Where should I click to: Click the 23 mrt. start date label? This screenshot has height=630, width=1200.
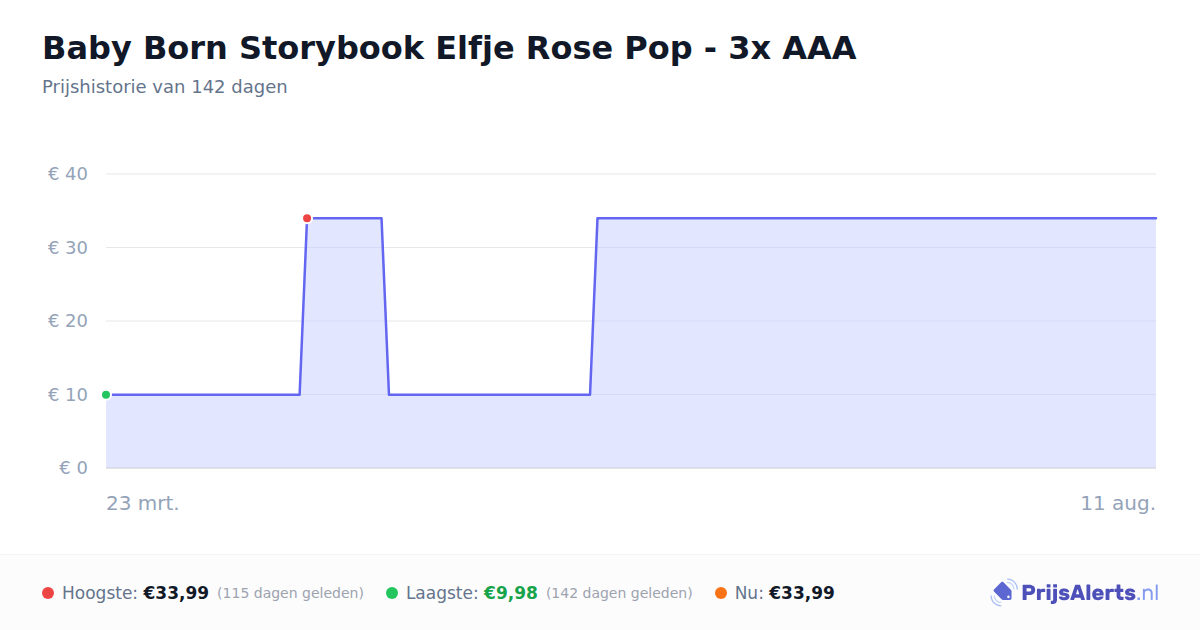point(143,504)
